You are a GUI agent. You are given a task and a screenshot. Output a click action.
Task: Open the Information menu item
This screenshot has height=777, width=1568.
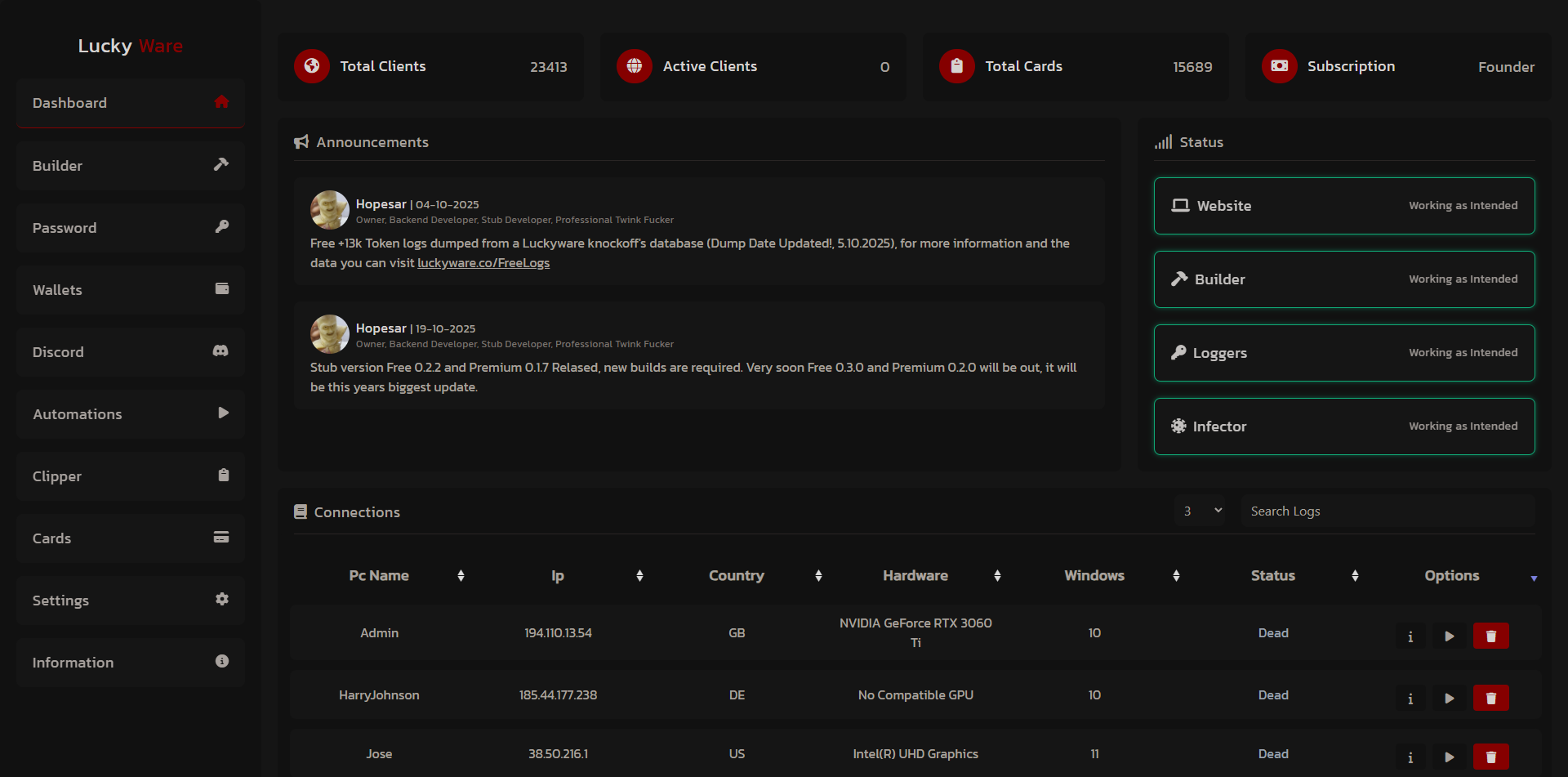coord(131,663)
